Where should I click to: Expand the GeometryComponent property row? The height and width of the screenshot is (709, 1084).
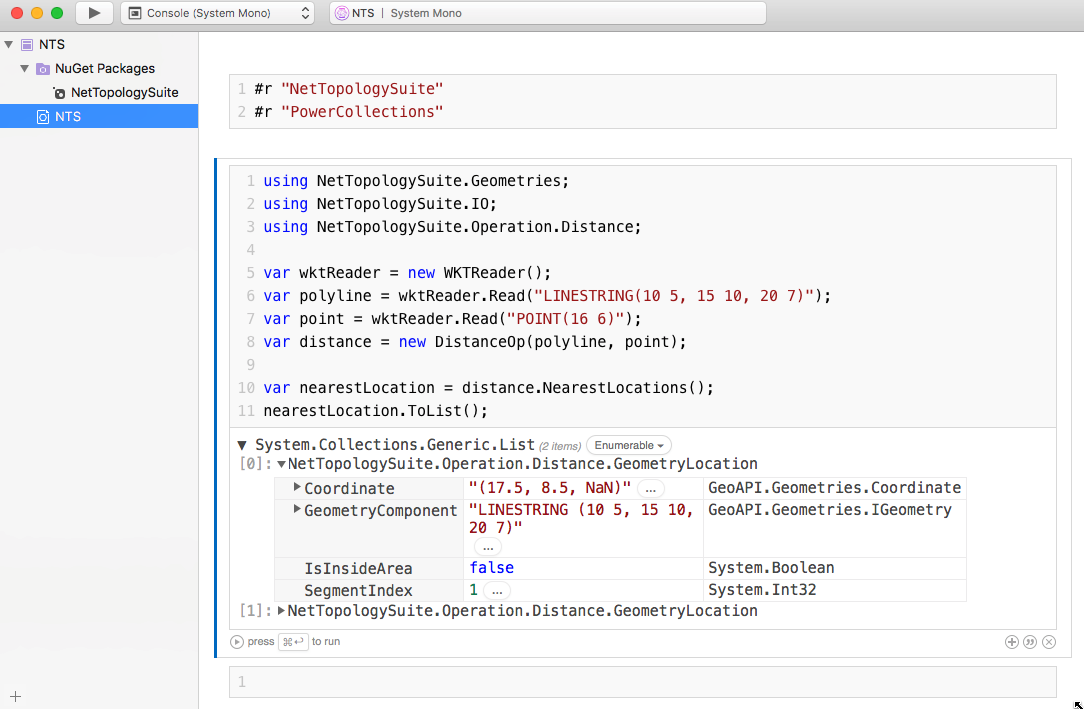pyautogui.click(x=297, y=510)
